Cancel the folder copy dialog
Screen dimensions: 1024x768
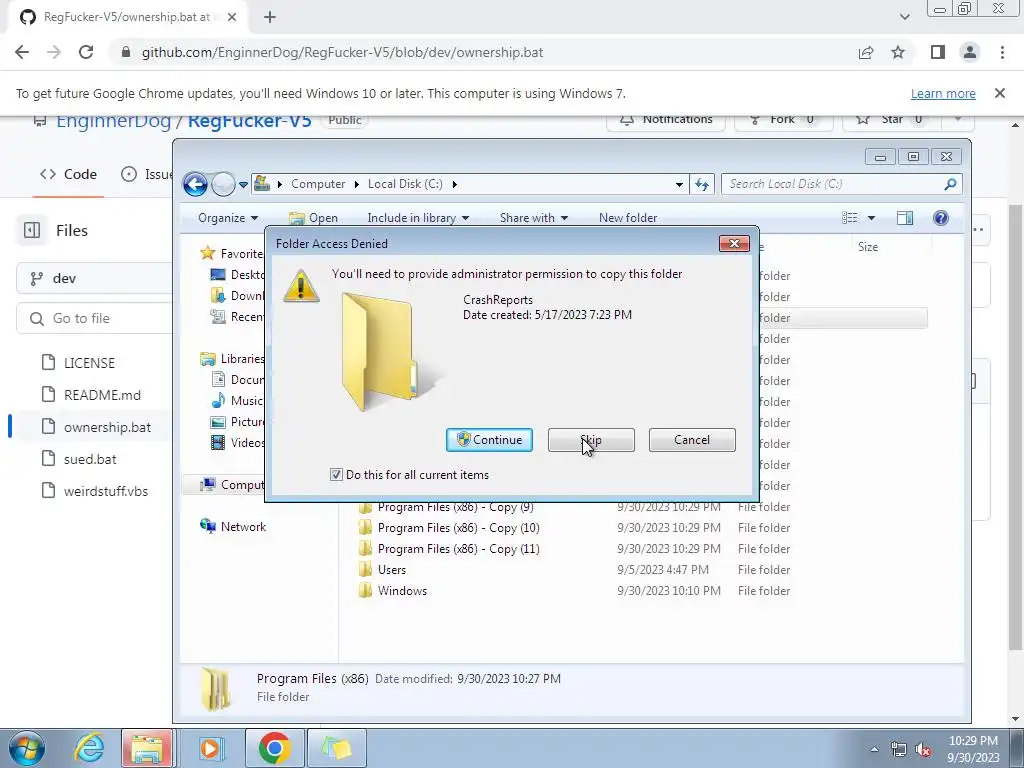[x=692, y=440]
